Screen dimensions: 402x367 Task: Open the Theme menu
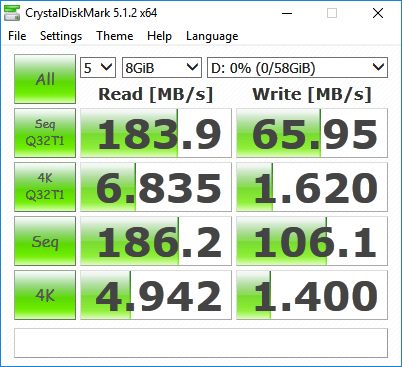(115, 36)
